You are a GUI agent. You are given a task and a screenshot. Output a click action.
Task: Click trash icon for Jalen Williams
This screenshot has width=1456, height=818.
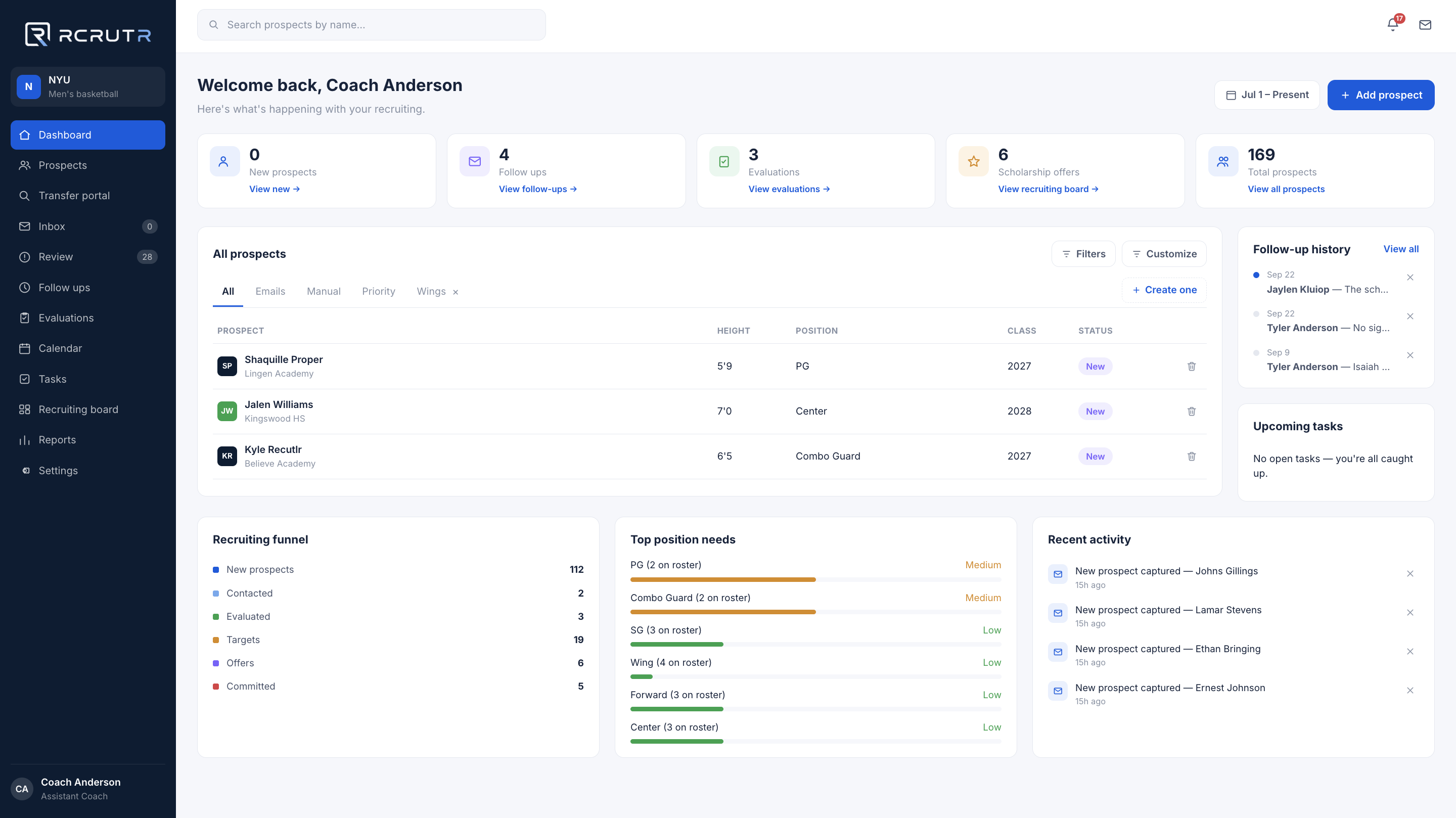click(x=1192, y=412)
